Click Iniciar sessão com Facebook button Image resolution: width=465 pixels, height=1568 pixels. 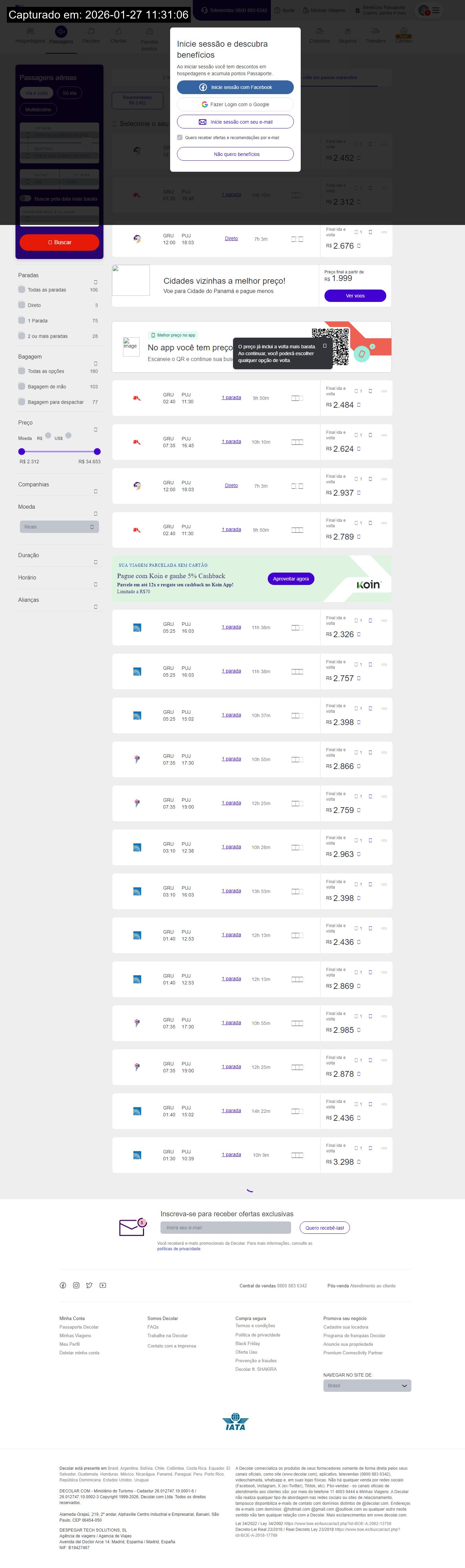click(235, 87)
